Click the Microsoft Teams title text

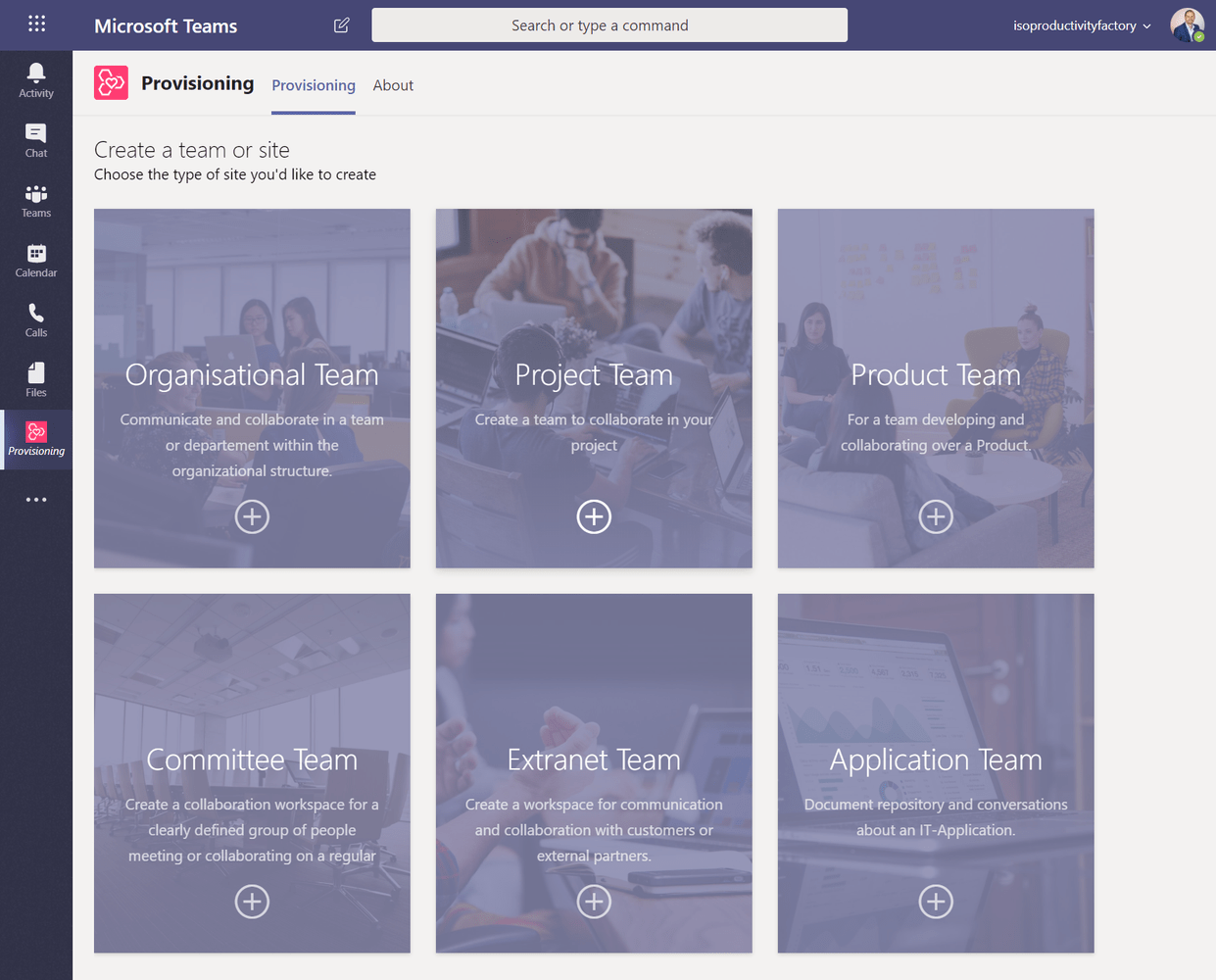click(166, 26)
